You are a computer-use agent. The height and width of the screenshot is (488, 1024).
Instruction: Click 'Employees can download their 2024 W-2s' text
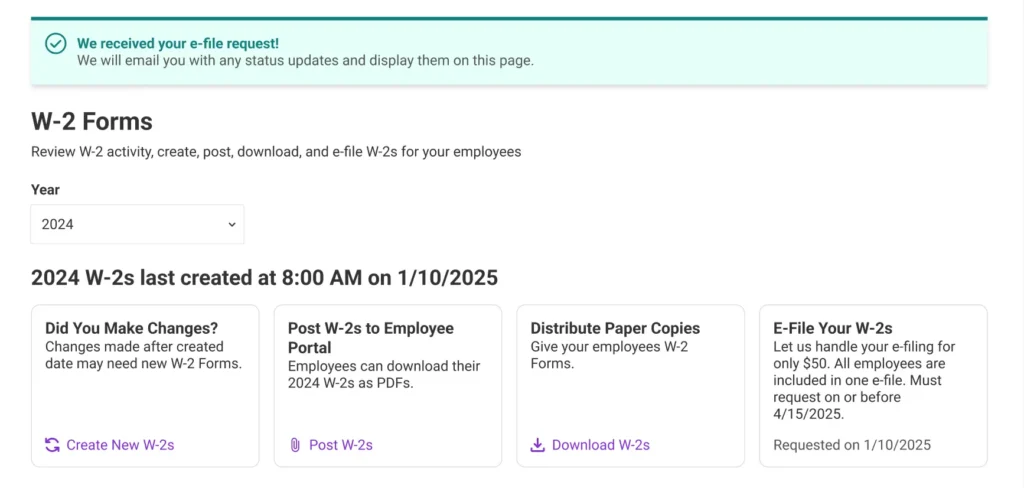coord(384,374)
